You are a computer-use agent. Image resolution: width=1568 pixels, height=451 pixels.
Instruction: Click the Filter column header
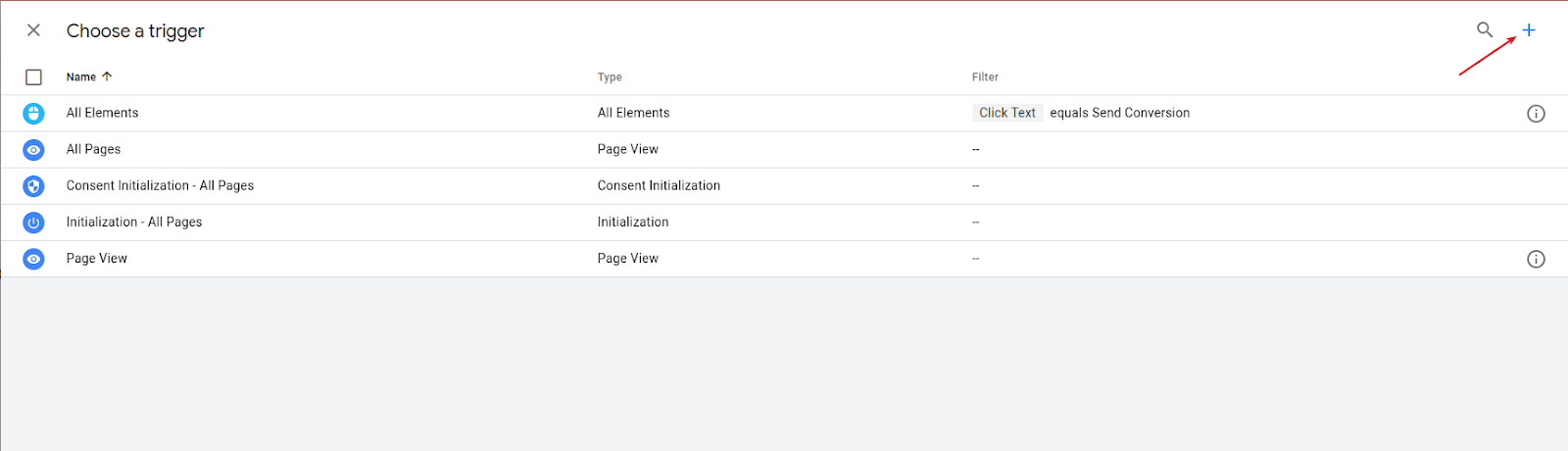985,76
